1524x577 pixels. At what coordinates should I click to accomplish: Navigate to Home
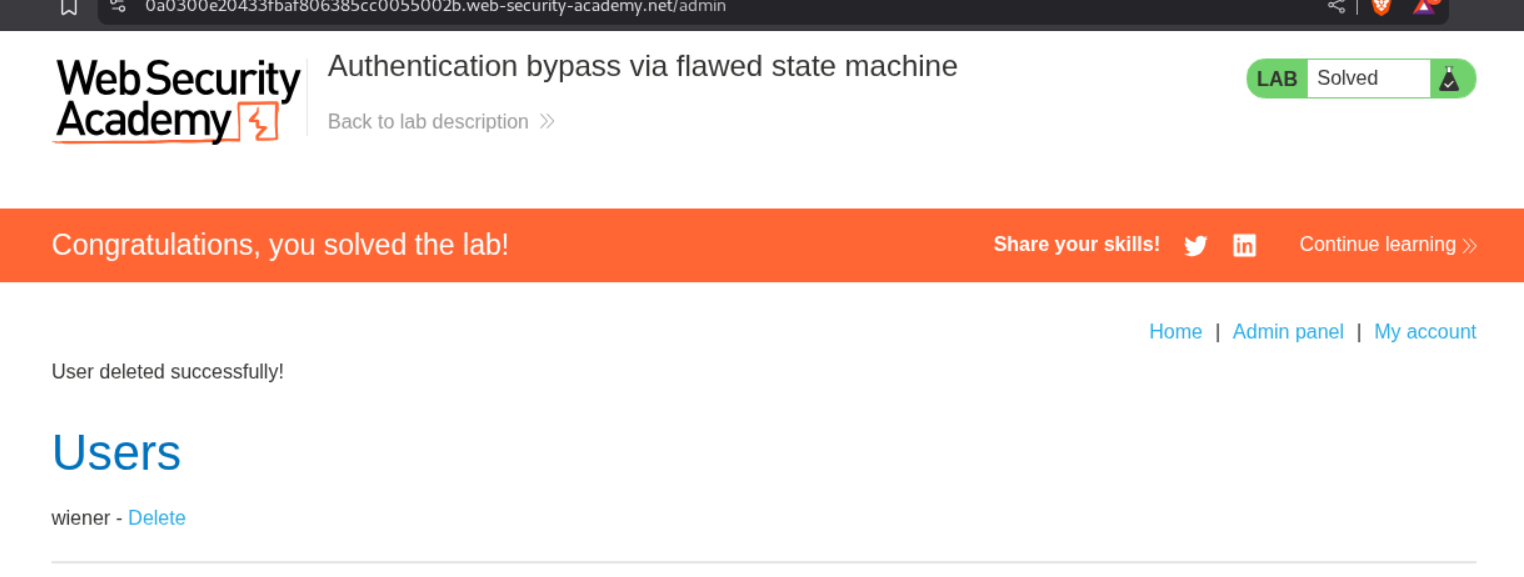click(1175, 332)
